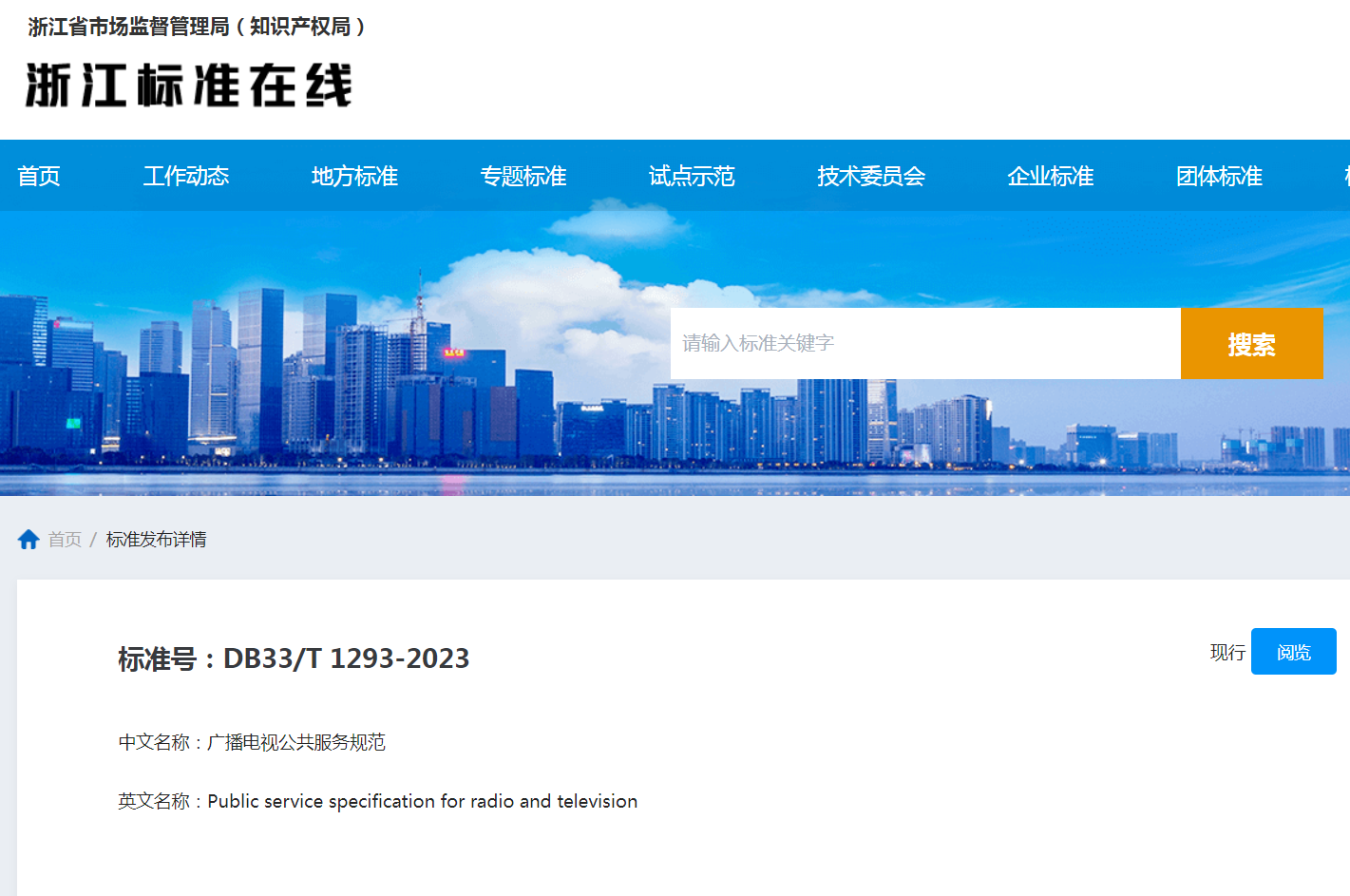Click the 标准发布详情 breadcrumb text
The image size is (1350, 896).
coord(157,540)
